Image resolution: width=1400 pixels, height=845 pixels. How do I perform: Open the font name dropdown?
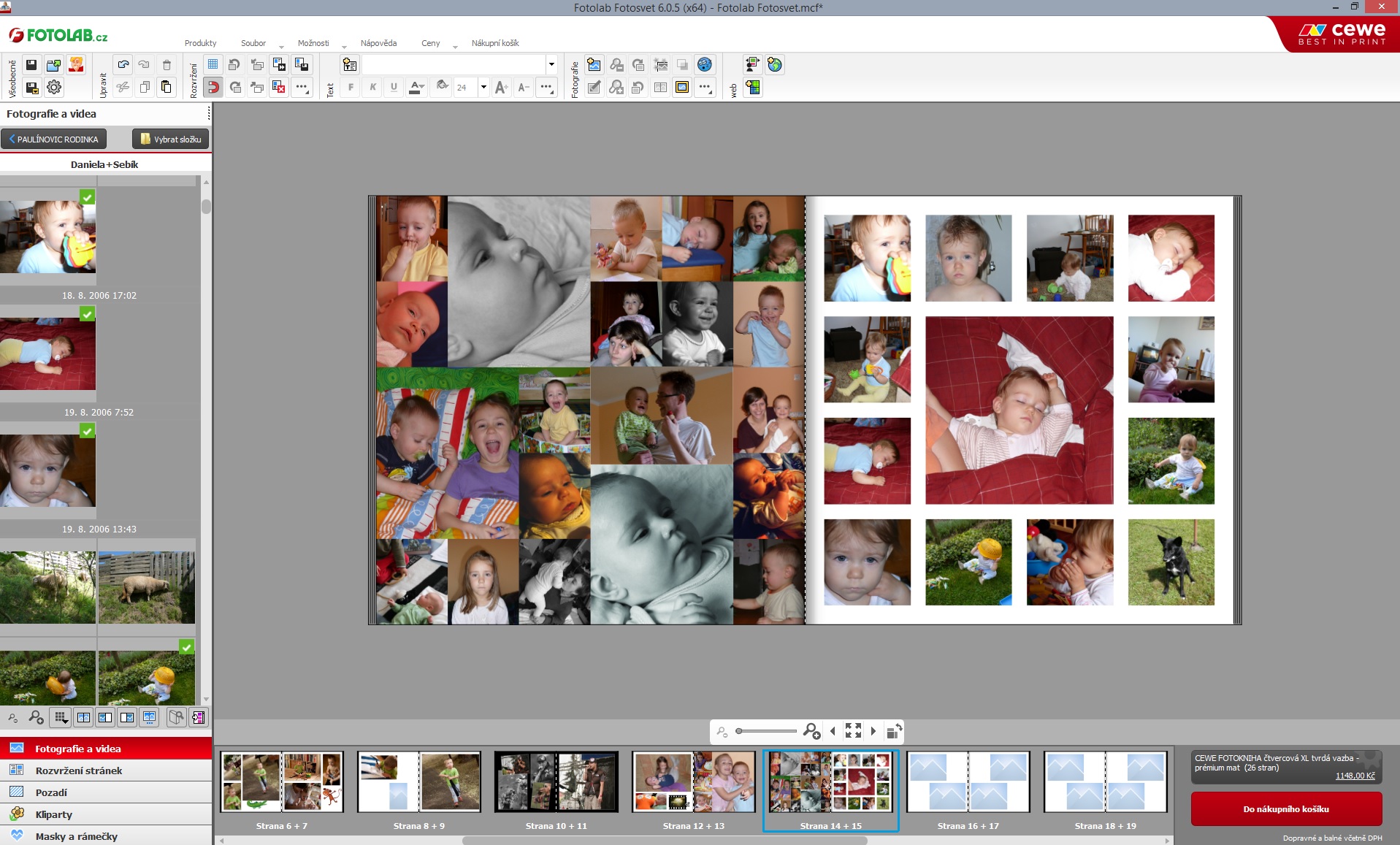click(x=551, y=65)
